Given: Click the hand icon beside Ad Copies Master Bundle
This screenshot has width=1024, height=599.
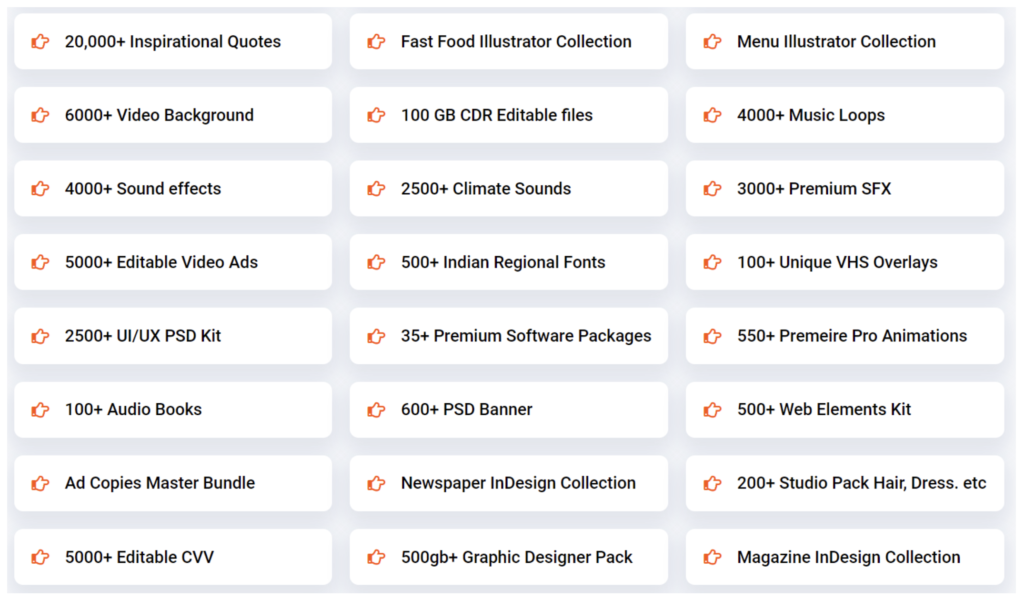Looking at the screenshot, I should (40, 484).
